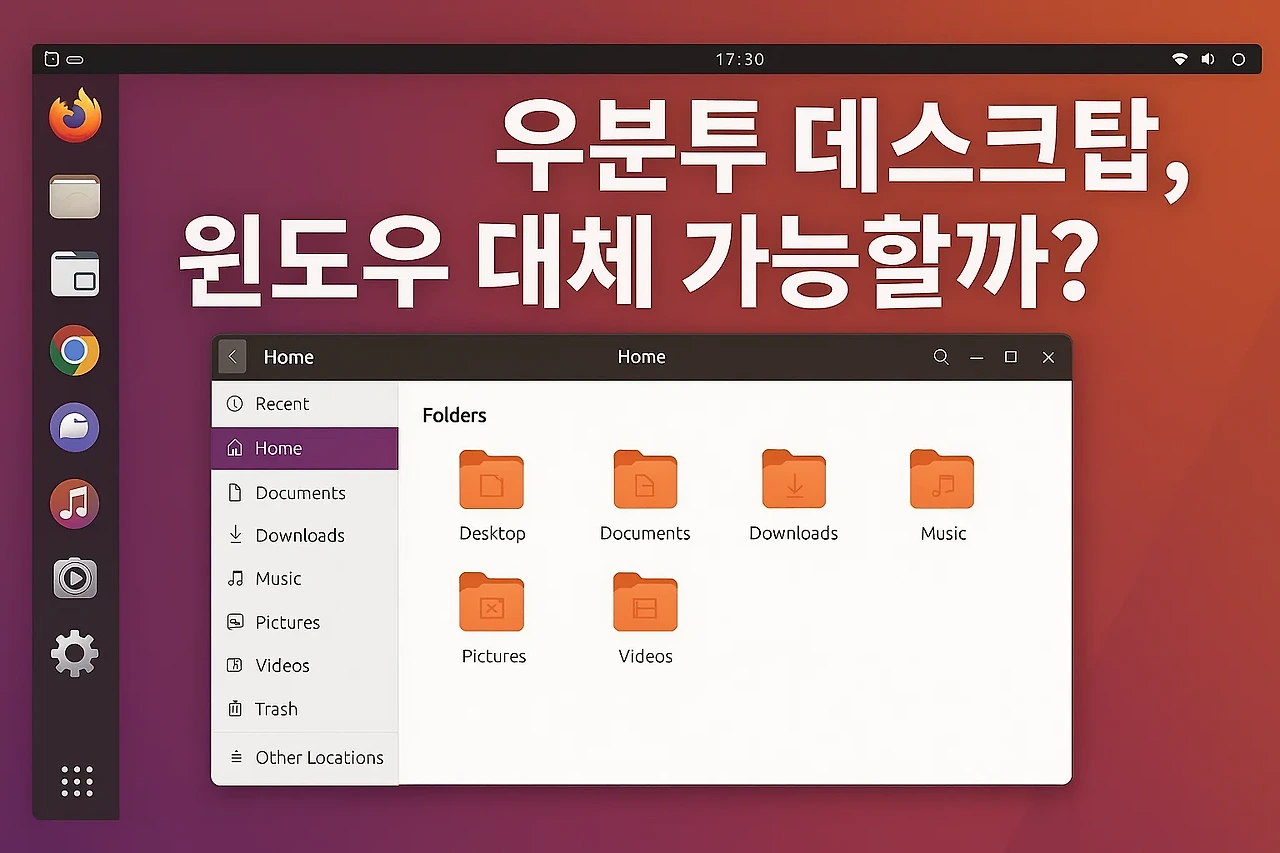Click the Folders heading text
Image resolution: width=1280 pixels, height=853 pixels.
coord(454,415)
